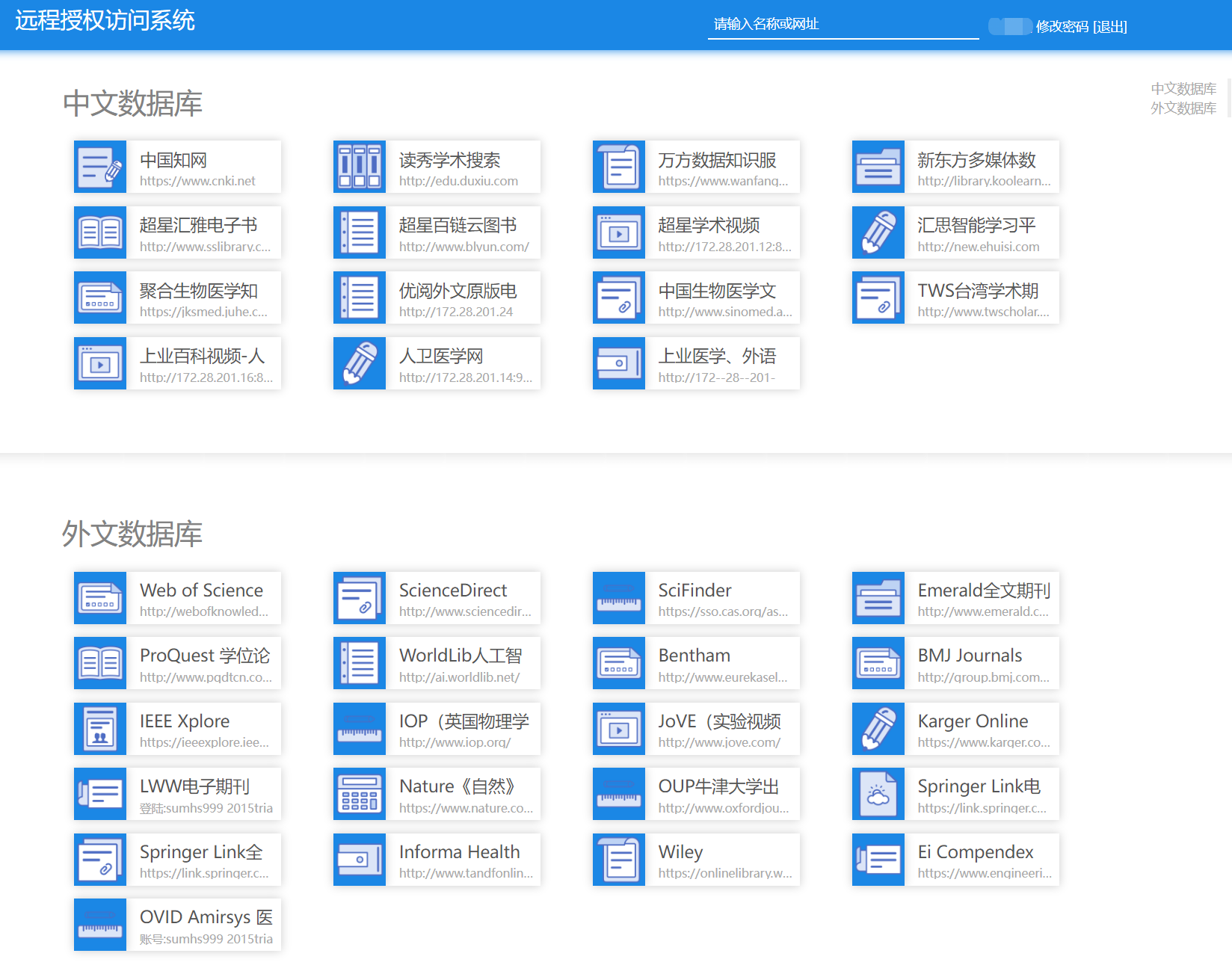
Task: Open the Emerald全文期刊 folder icon
Action: coord(878,598)
